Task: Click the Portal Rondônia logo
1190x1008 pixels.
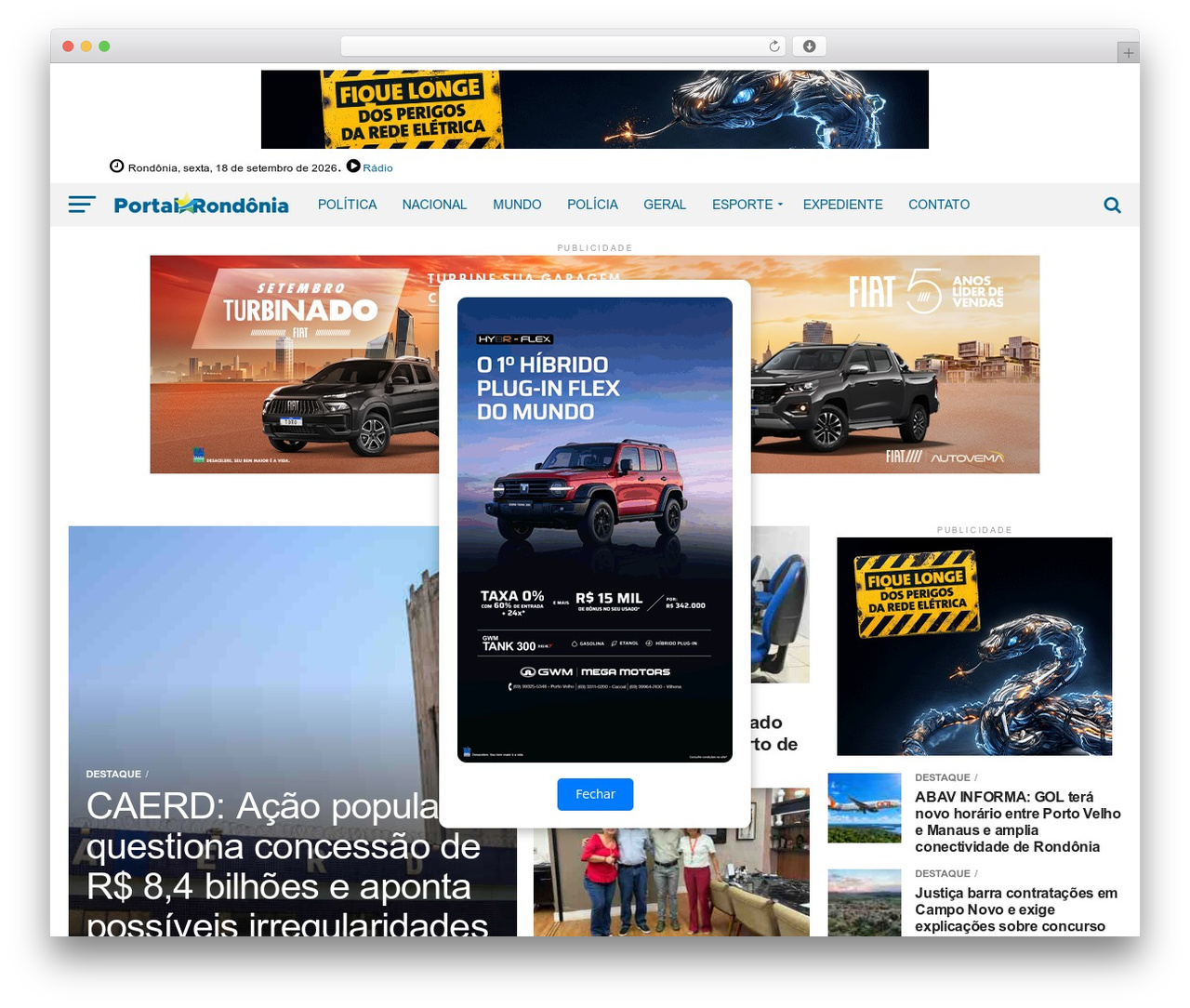Action: [x=201, y=205]
